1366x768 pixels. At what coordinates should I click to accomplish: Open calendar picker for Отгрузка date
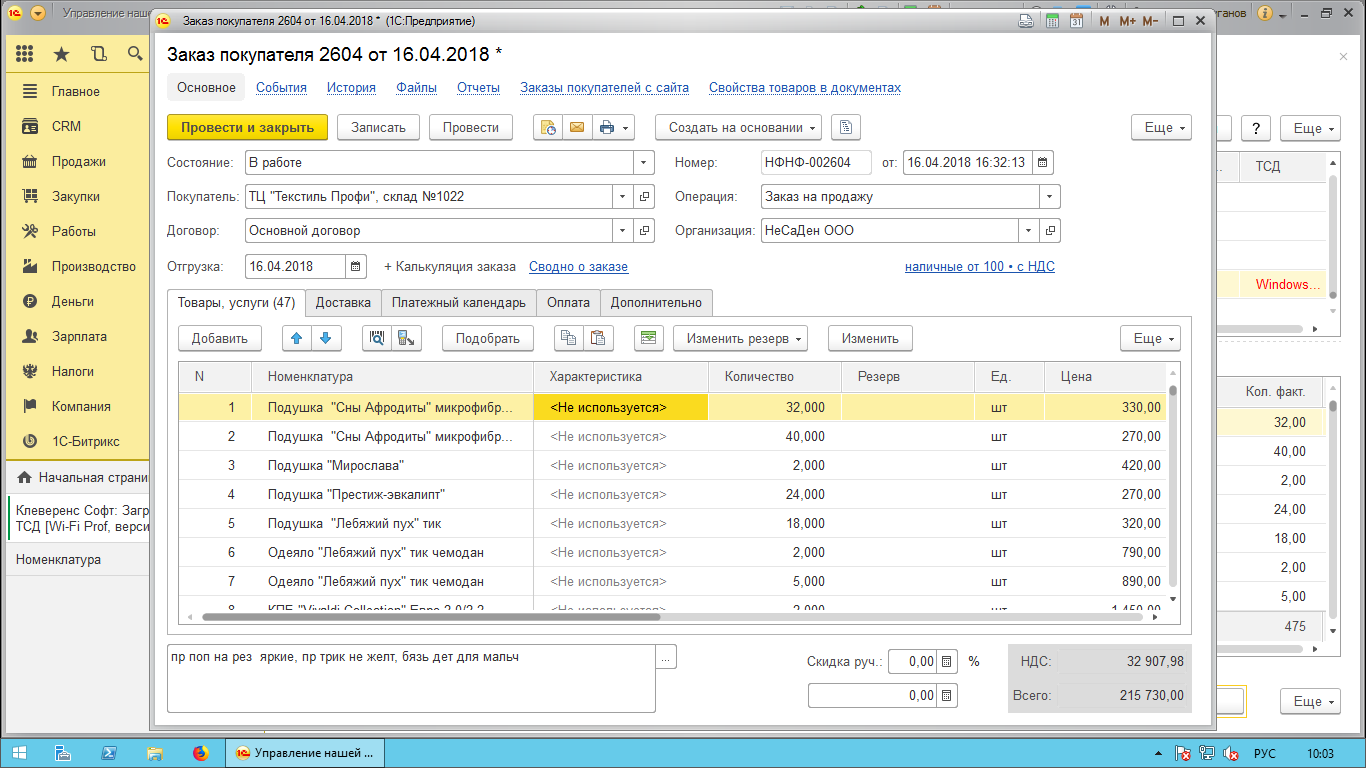[356, 266]
